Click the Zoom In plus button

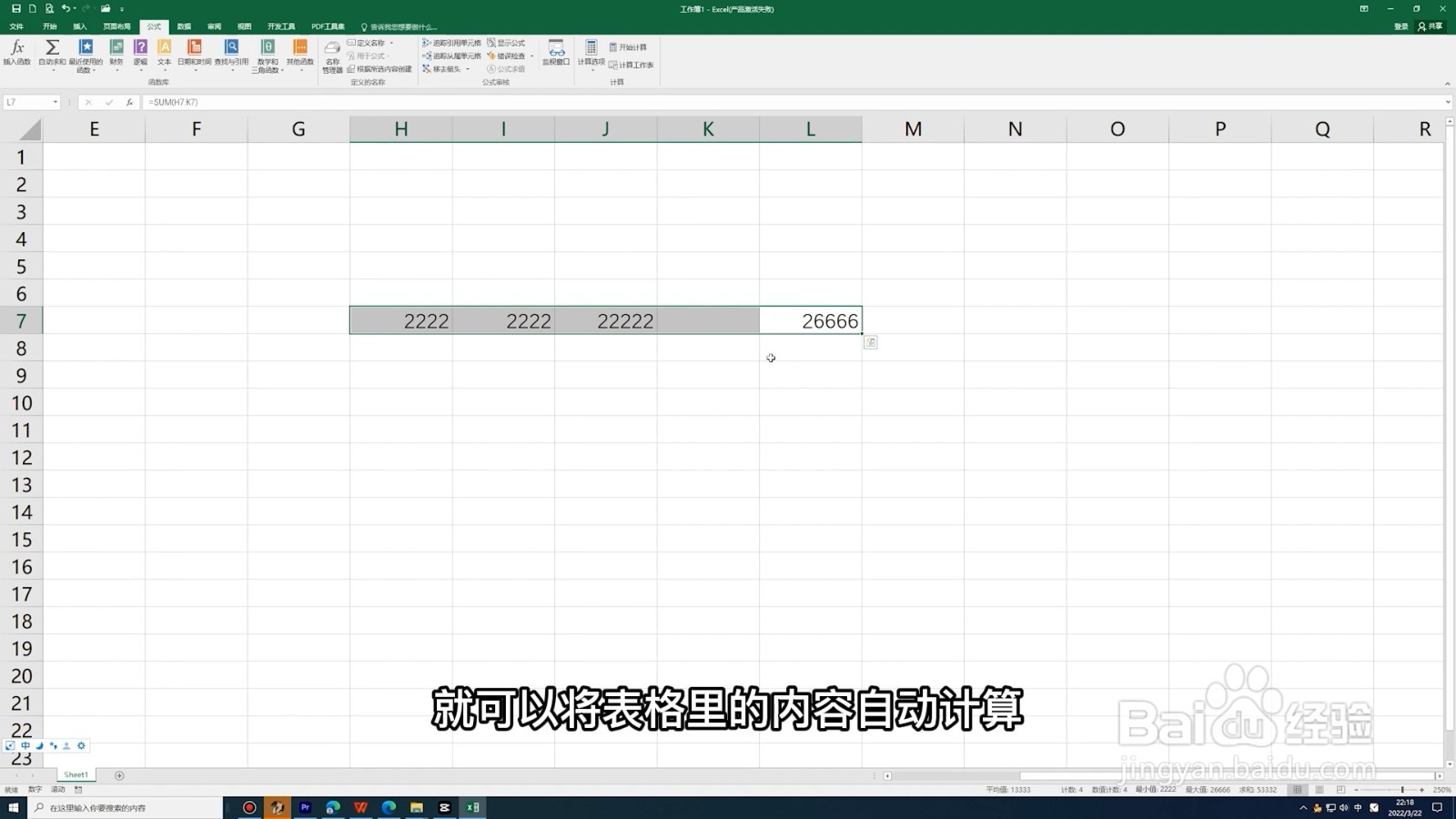point(1422,790)
